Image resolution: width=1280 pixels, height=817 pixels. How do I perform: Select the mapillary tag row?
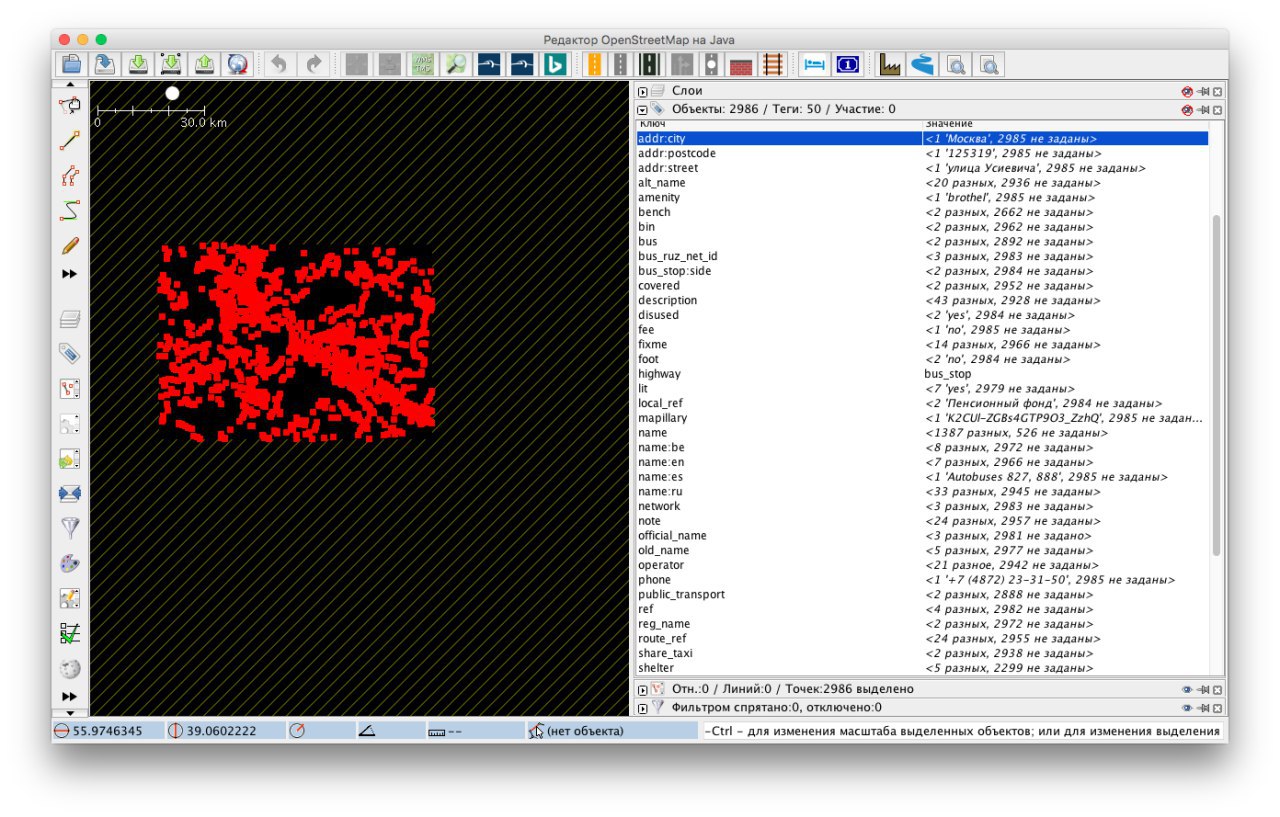click(x=922, y=418)
